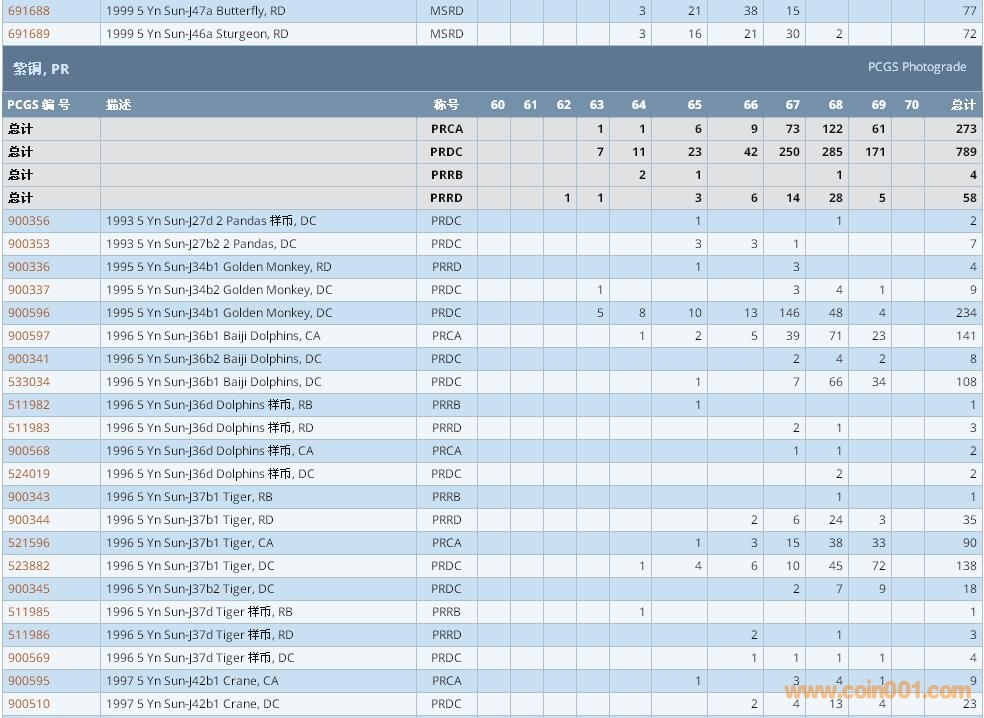Click the 总计 column header
This screenshot has width=984, height=718.
(963, 105)
